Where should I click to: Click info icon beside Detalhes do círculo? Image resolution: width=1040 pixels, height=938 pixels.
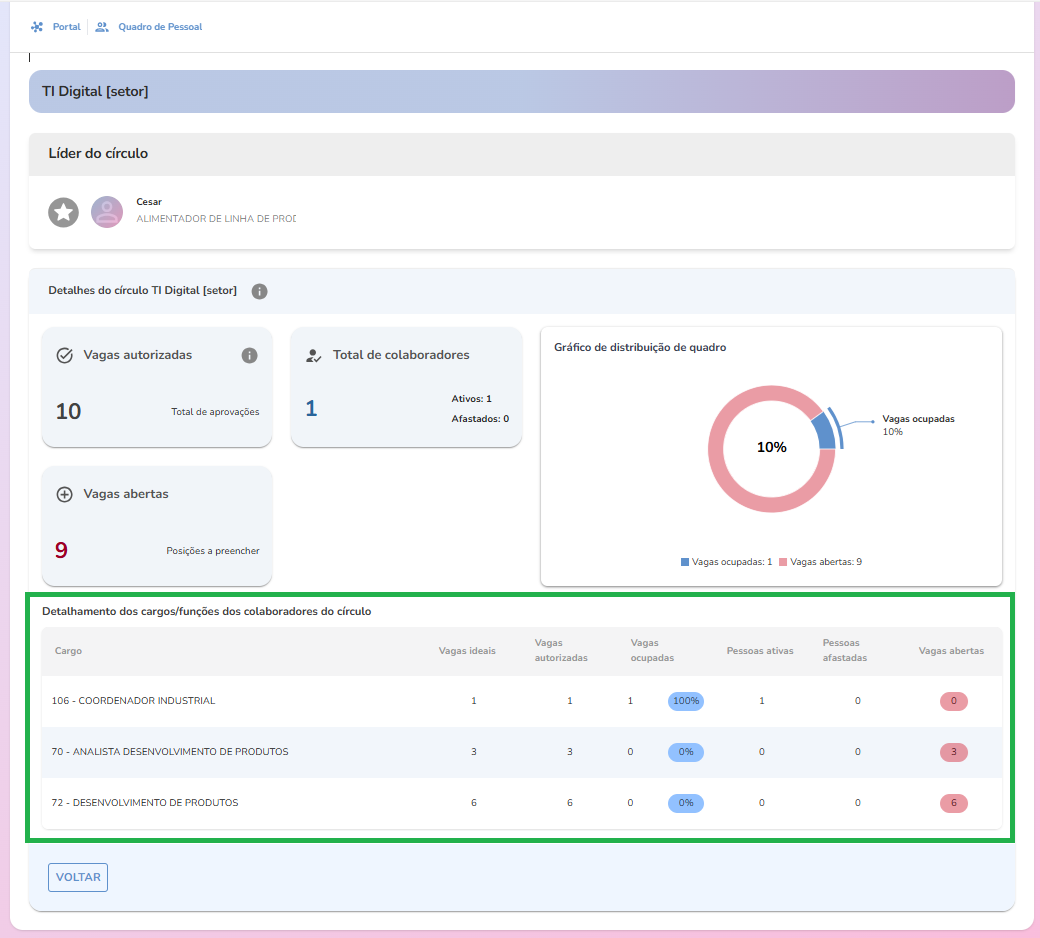(x=259, y=291)
